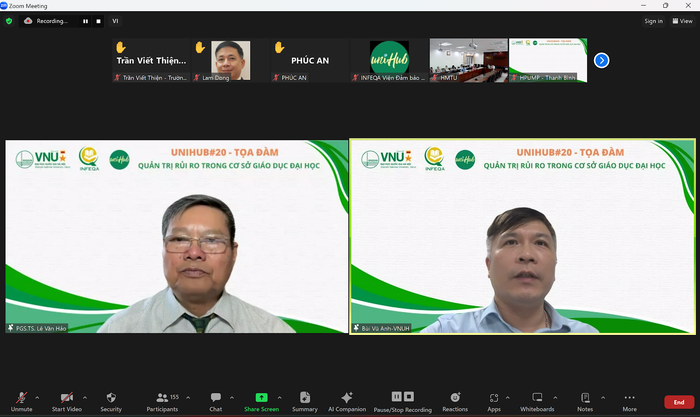The width and height of the screenshot is (700, 417).
Task: Select PHÚC AN participant tile
Action: (x=310, y=60)
